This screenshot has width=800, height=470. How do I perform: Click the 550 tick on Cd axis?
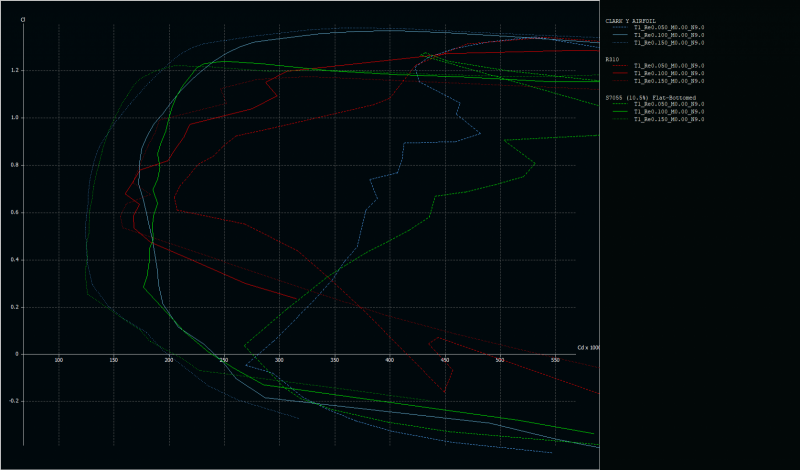point(554,361)
